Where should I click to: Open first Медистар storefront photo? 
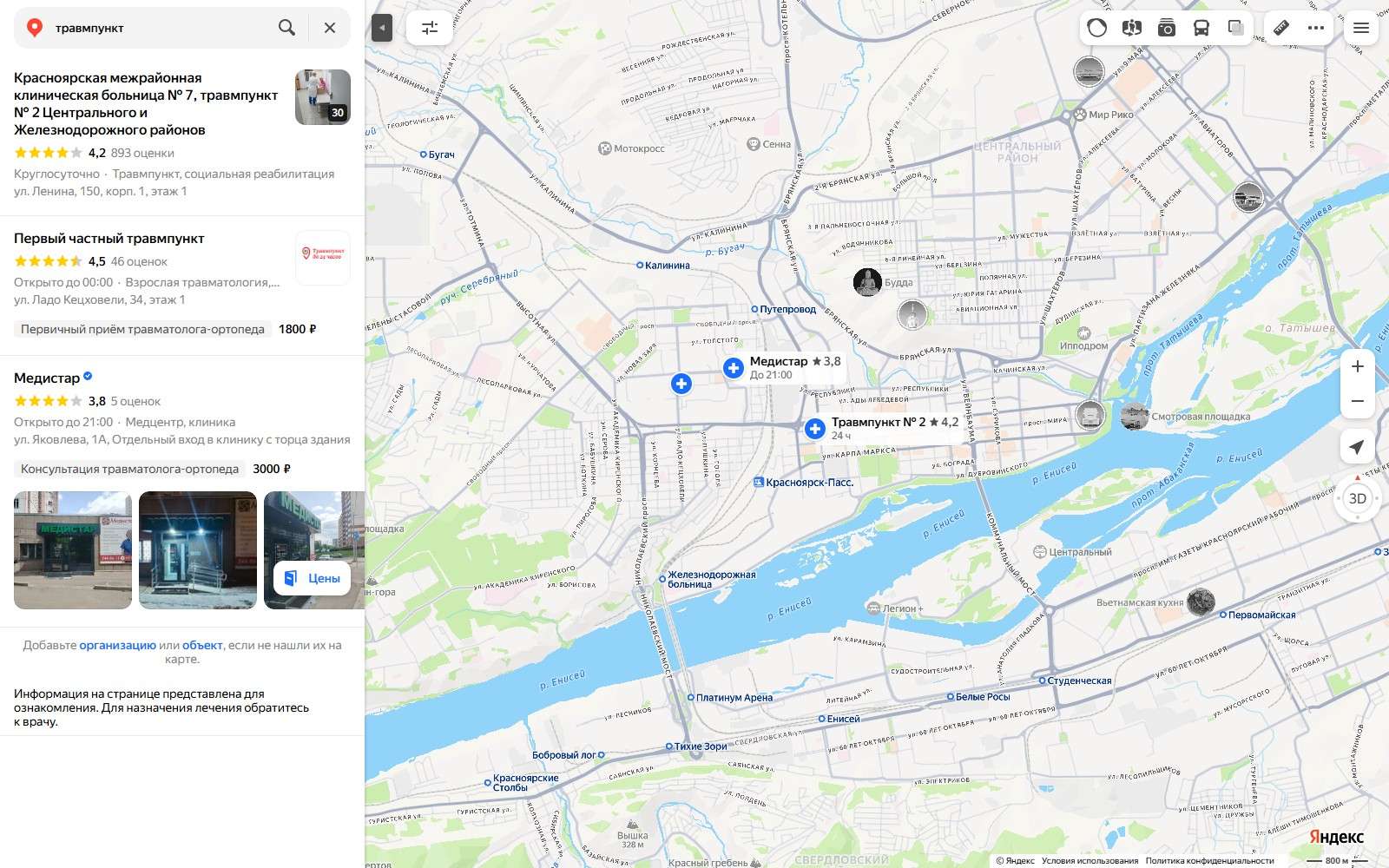point(73,550)
